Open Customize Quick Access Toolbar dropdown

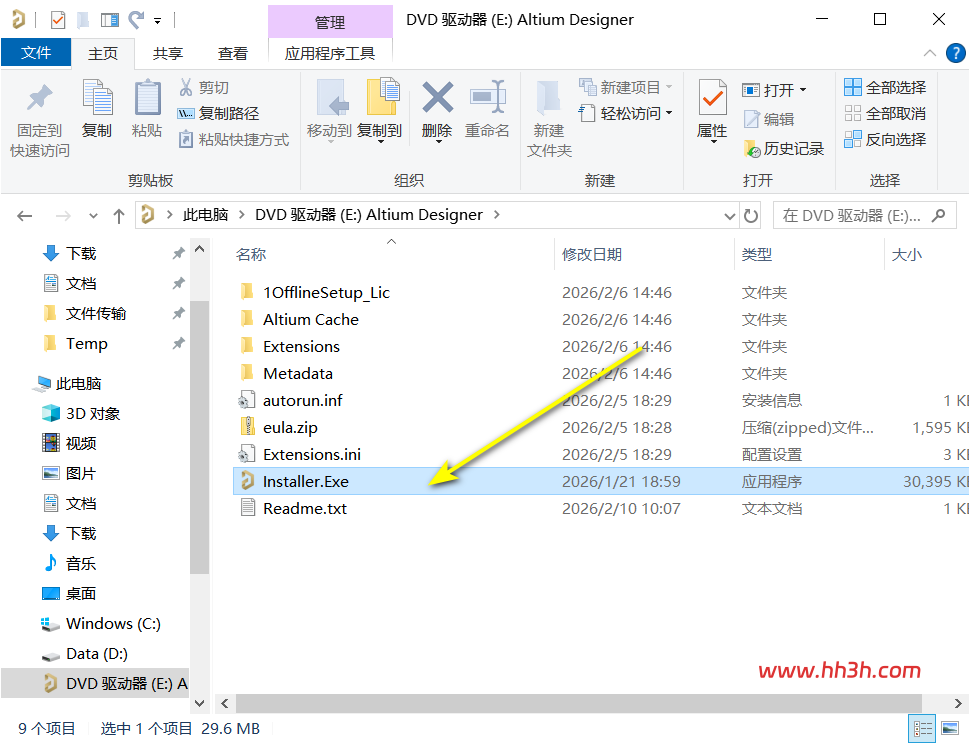tap(158, 21)
